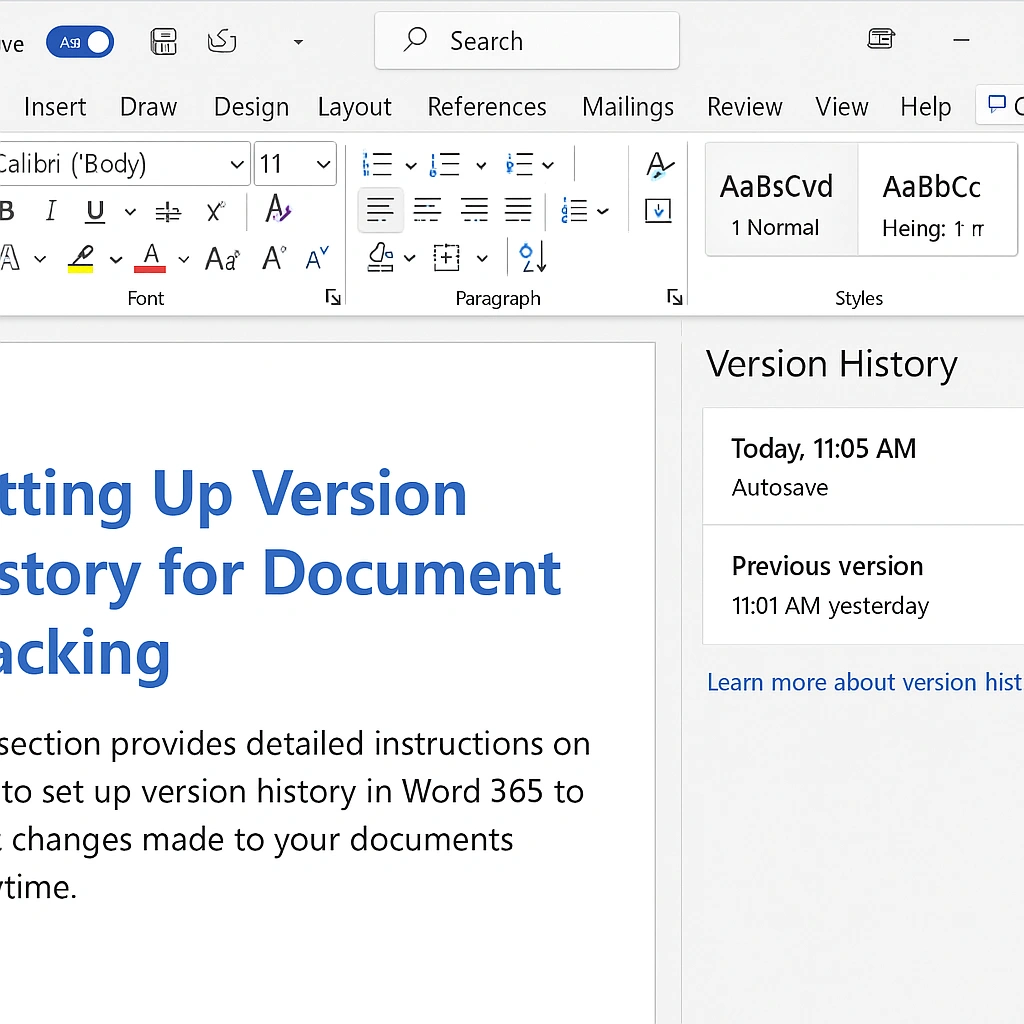Image resolution: width=1024 pixels, height=1024 pixels.
Task: Click the Shading paint bucket icon
Action: [x=380, y=257]
